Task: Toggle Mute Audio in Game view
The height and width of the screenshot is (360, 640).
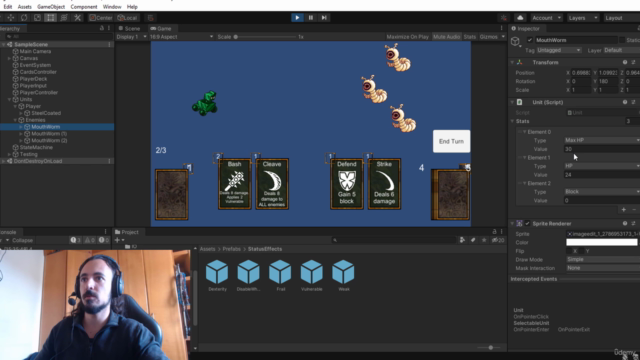Action: tap(446, 37)
